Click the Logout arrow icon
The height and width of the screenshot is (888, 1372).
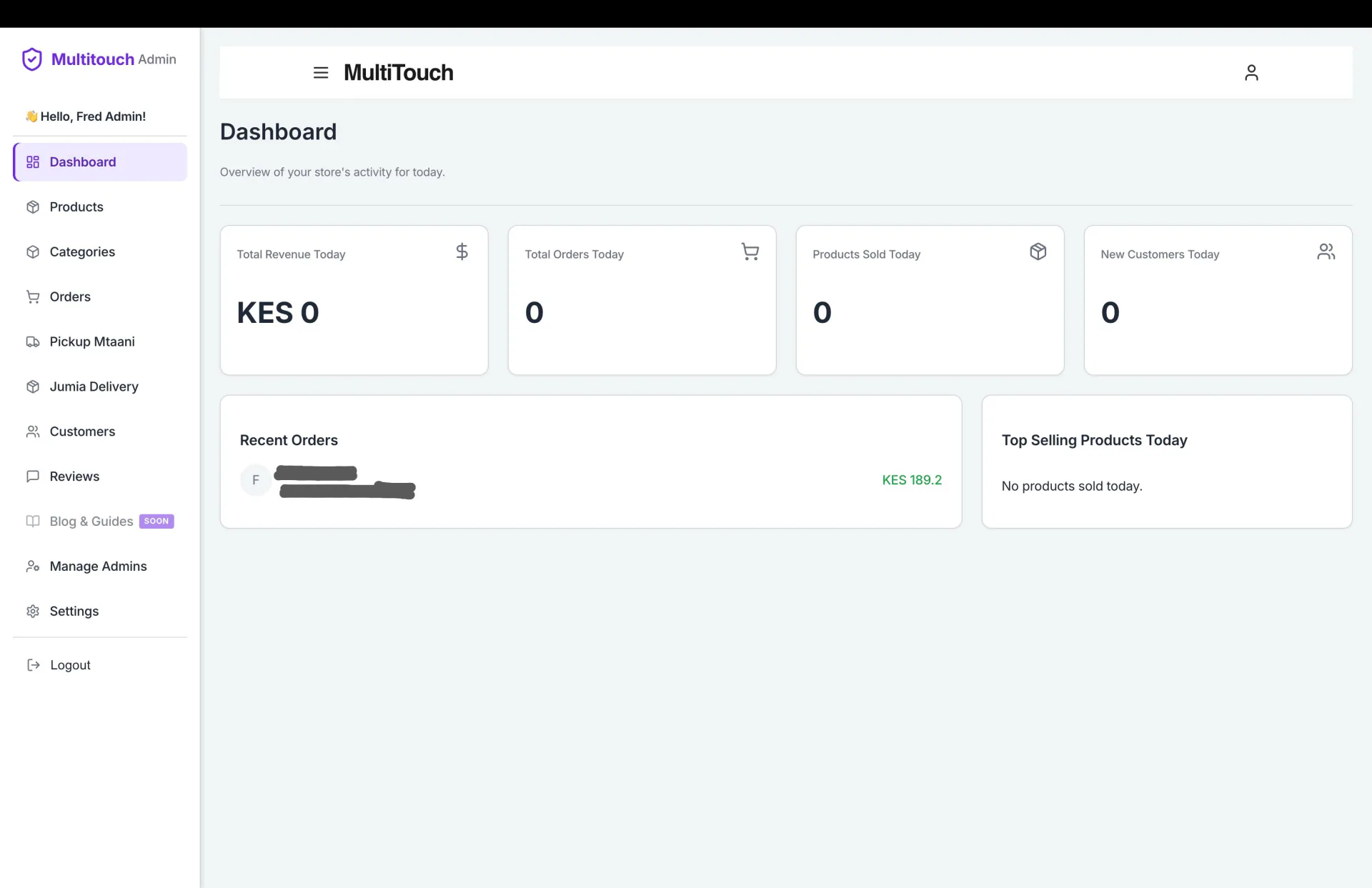34,665
